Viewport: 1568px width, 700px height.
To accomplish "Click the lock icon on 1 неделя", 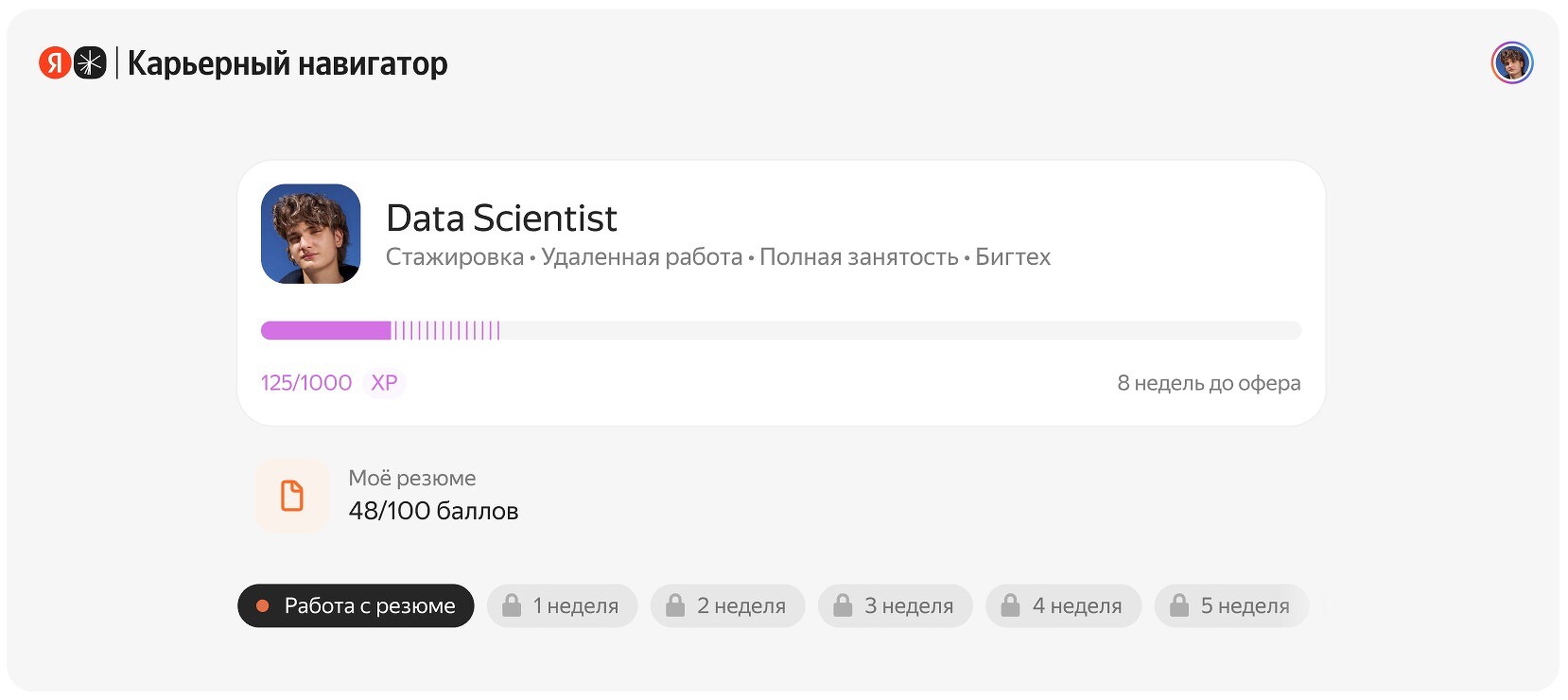I will [512, 605].
